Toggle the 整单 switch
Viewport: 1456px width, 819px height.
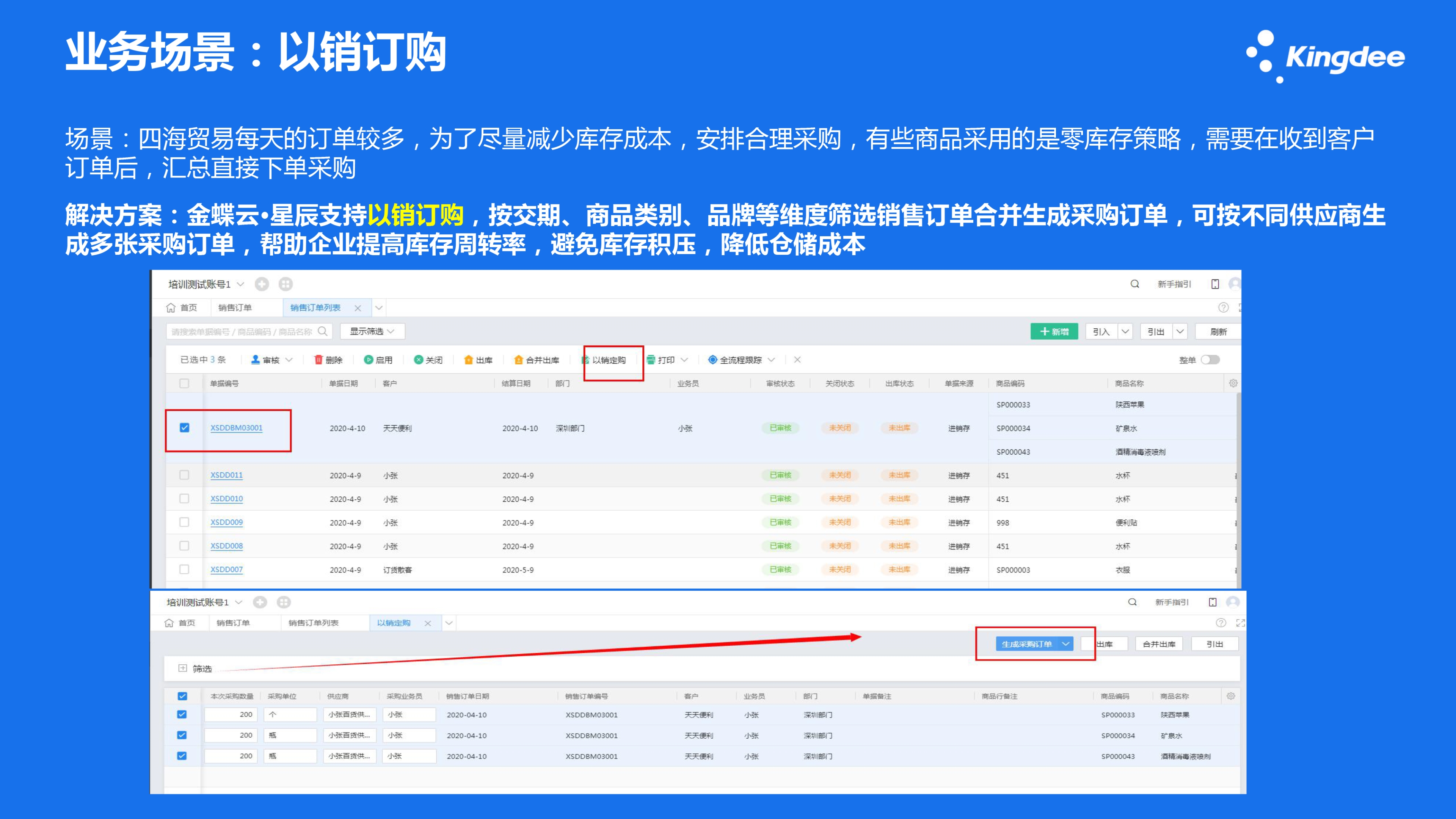[1210, 359]
